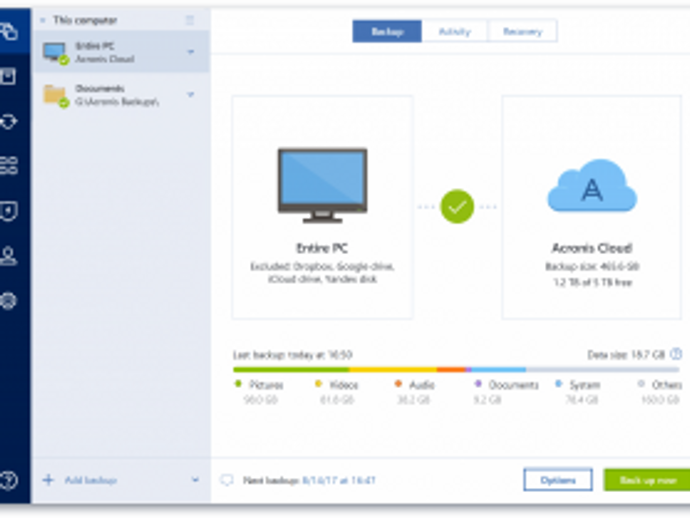Click the Options button
The height and width of the screenshot is (518, 690).
pos(558,480)
